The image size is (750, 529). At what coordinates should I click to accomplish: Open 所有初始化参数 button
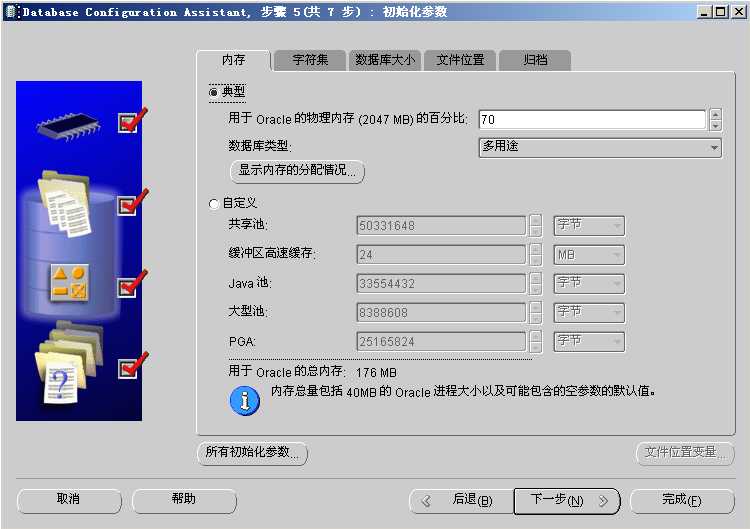click(252, 452)
